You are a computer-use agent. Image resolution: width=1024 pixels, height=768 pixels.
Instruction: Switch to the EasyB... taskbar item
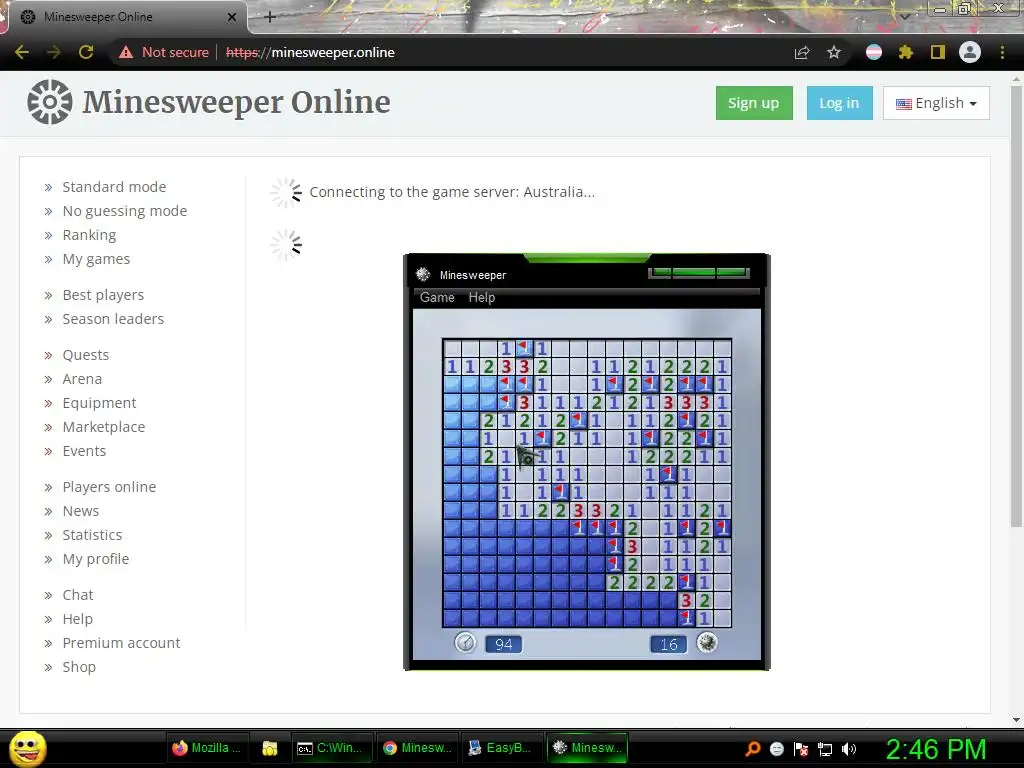pos(502,748)
